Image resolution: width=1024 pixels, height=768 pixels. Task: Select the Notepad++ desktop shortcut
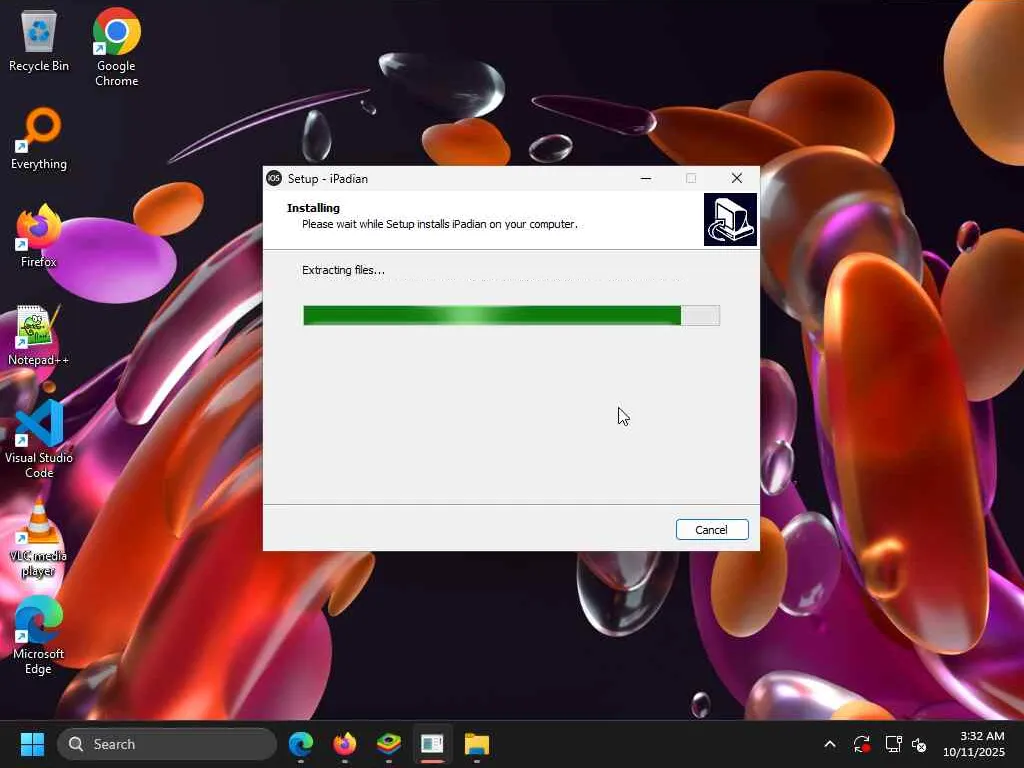click(39, 335)
